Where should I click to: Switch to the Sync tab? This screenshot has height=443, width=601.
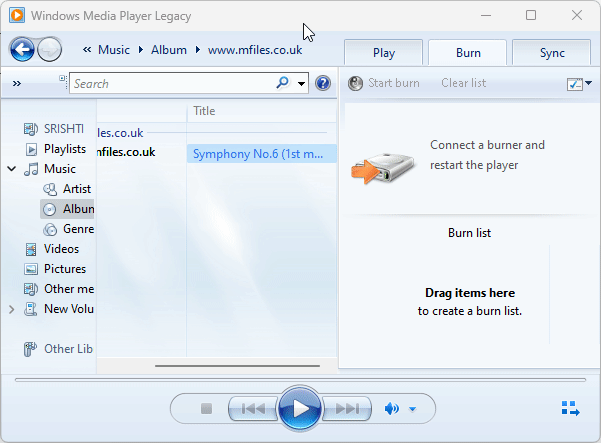[552, 53]
